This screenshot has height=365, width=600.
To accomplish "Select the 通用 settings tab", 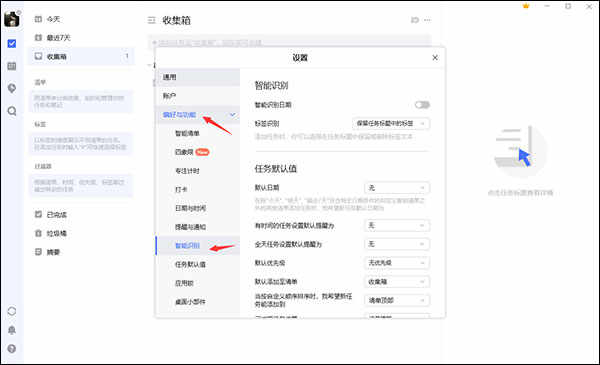I will tap(198, 77).
